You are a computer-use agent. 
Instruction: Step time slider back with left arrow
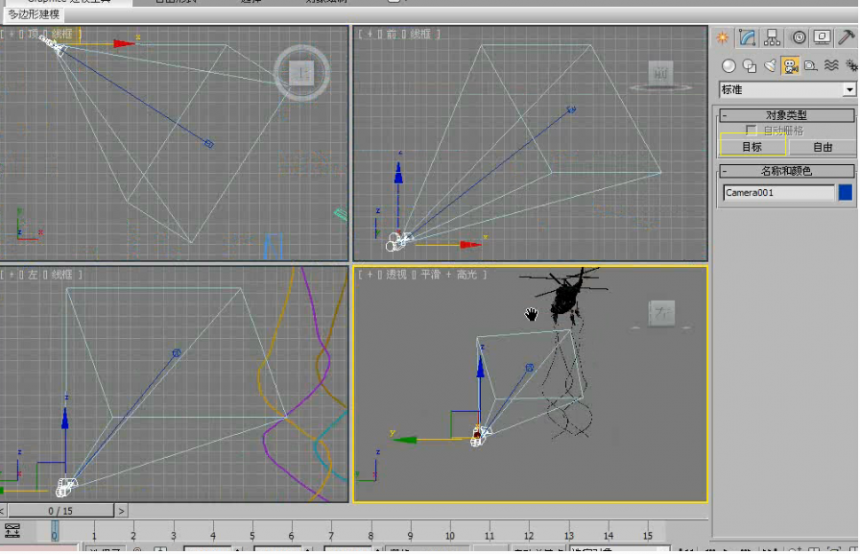pyautogui.click(x=3, y=511)
